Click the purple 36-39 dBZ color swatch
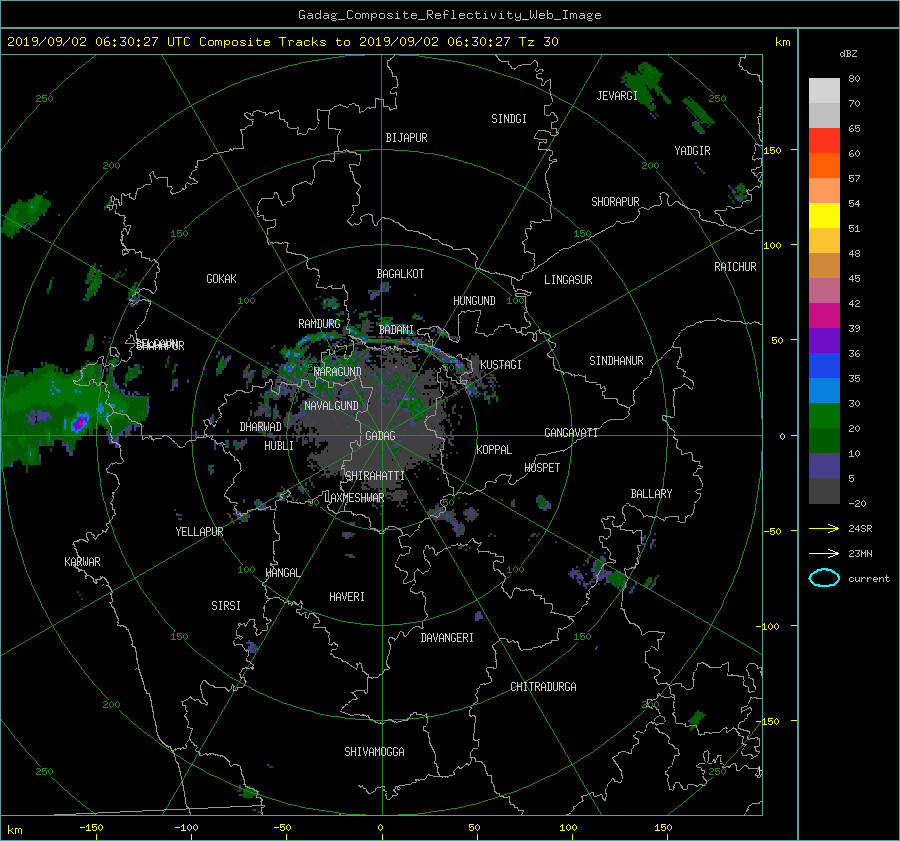Image resolution: width=900 pixels, height=841 pixels. 824,341
